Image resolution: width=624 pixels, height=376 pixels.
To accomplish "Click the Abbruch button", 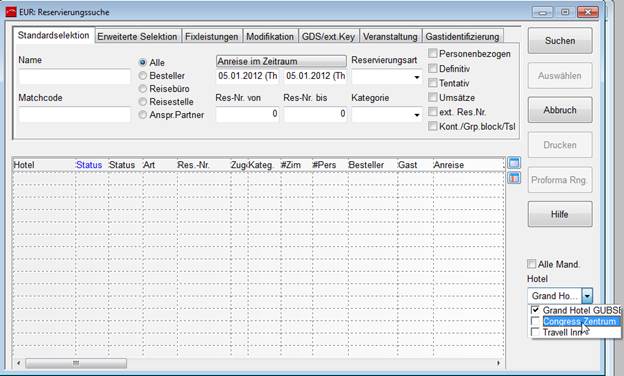I will point(560,110).
